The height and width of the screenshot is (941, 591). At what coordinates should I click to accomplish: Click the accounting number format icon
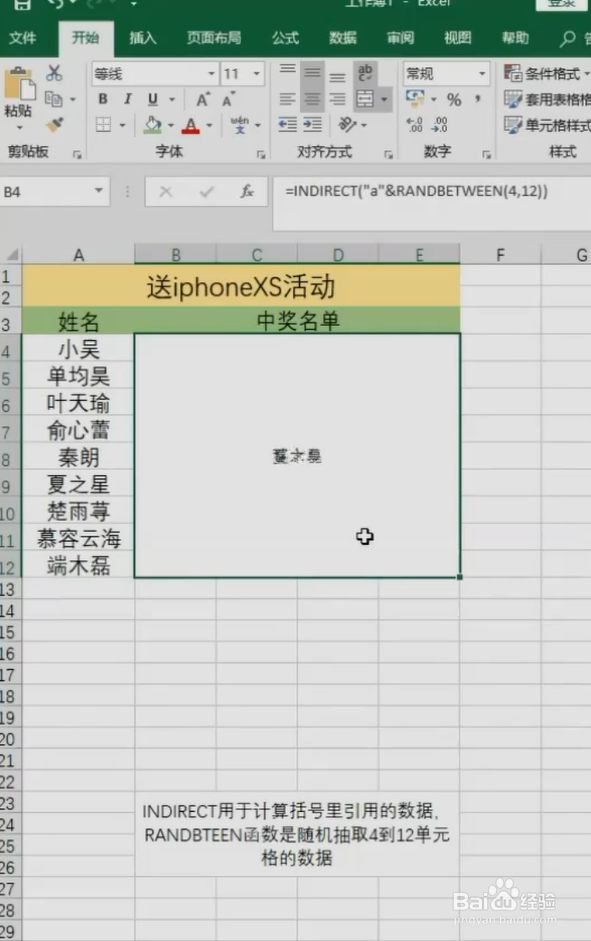point(415,98)
